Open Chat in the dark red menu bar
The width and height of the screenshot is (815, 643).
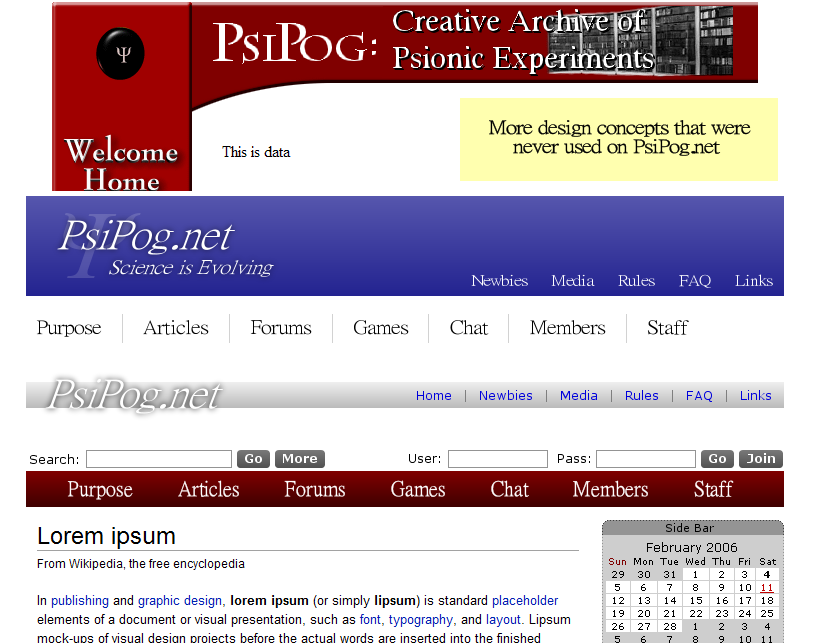point(510,490)
